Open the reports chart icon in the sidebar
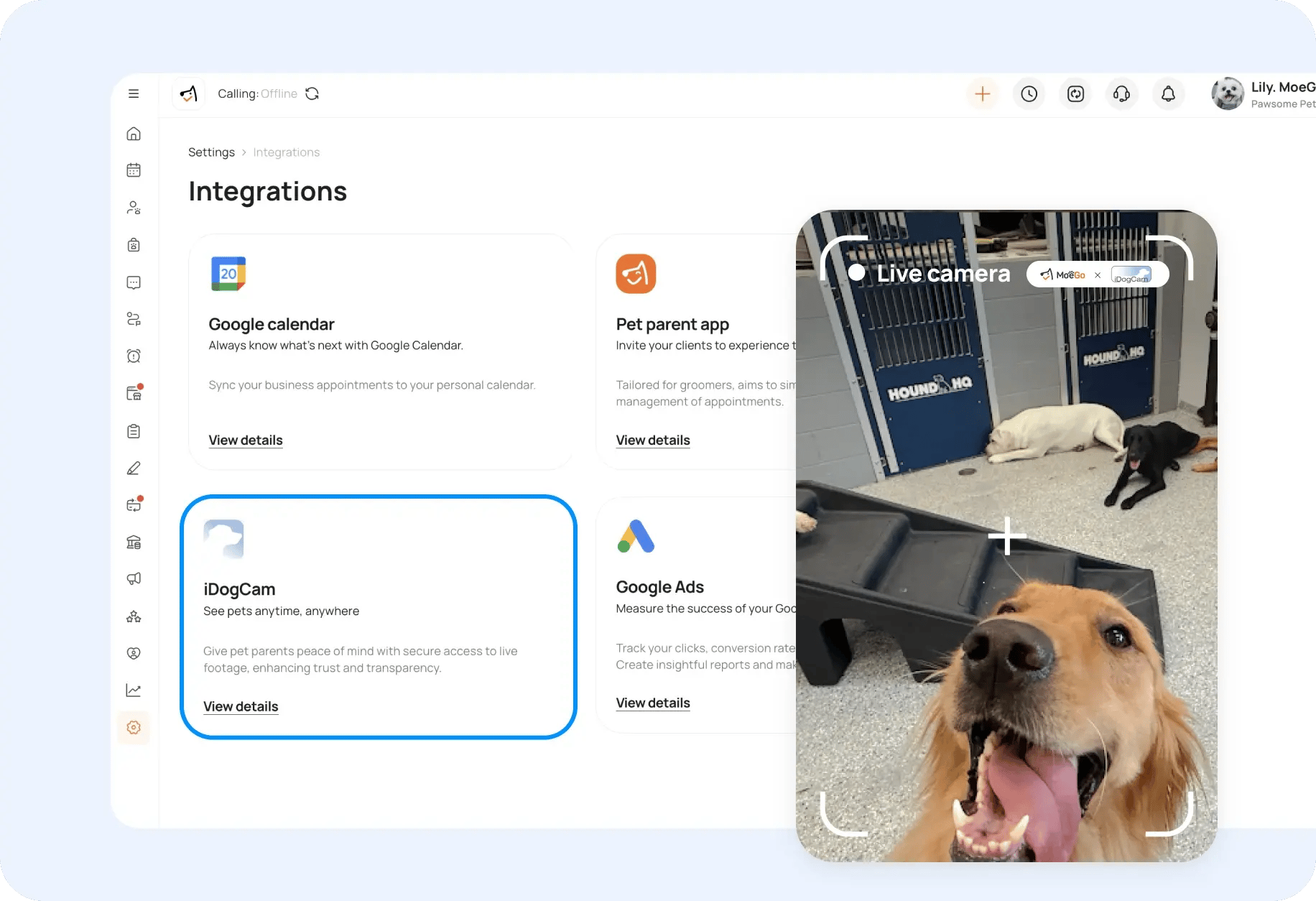Viewport: 1316px width, 901px height. click(134, 690)
